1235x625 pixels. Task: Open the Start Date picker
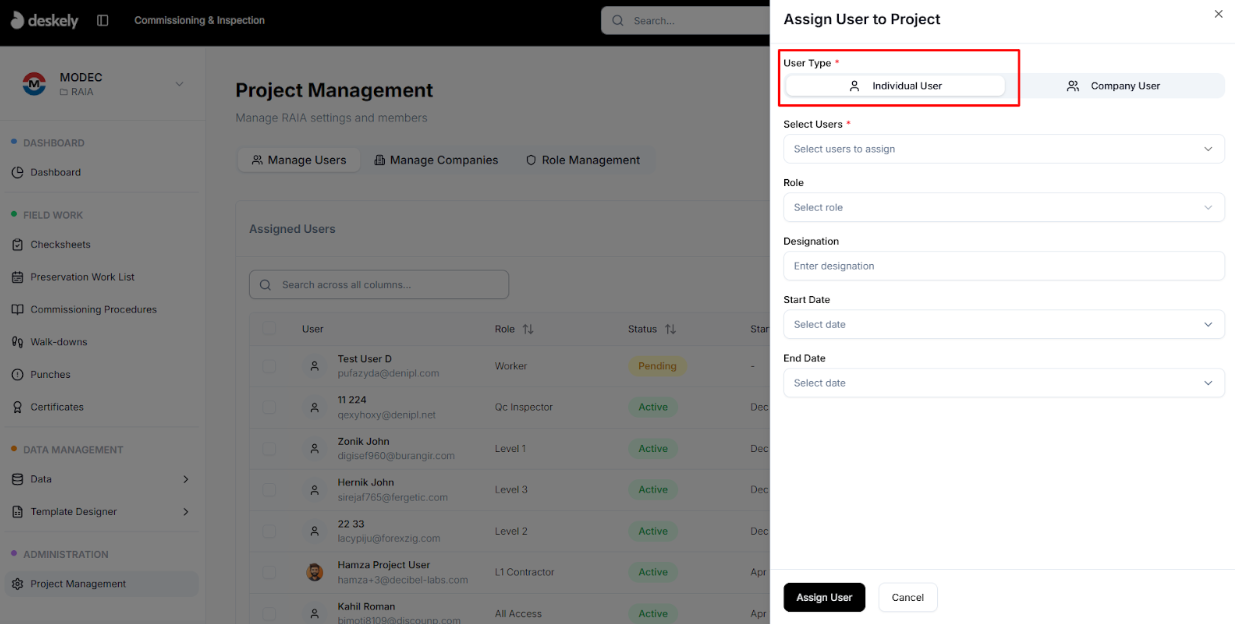(1003, 324)
